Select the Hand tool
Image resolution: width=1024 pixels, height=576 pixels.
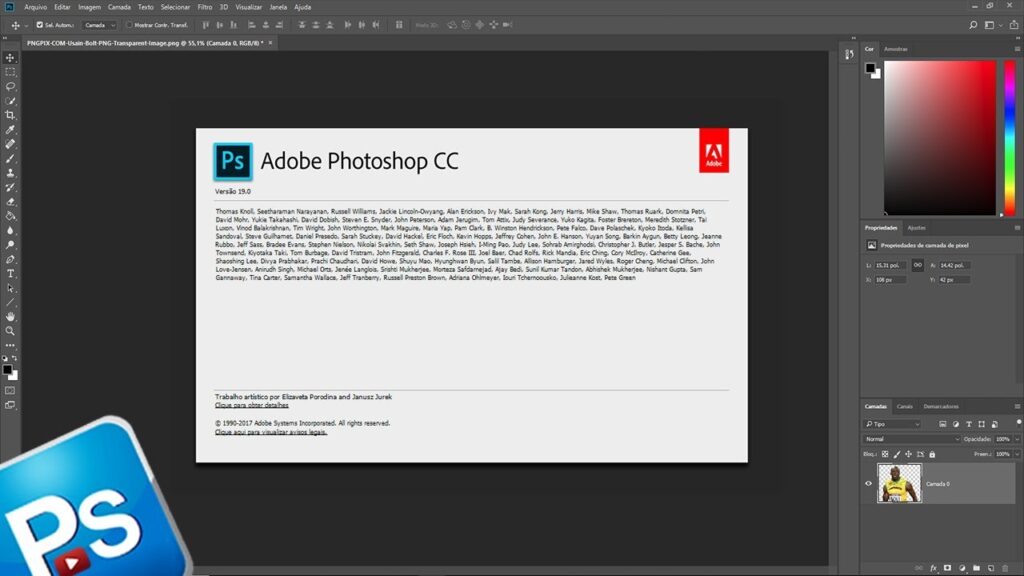point(10,317)
